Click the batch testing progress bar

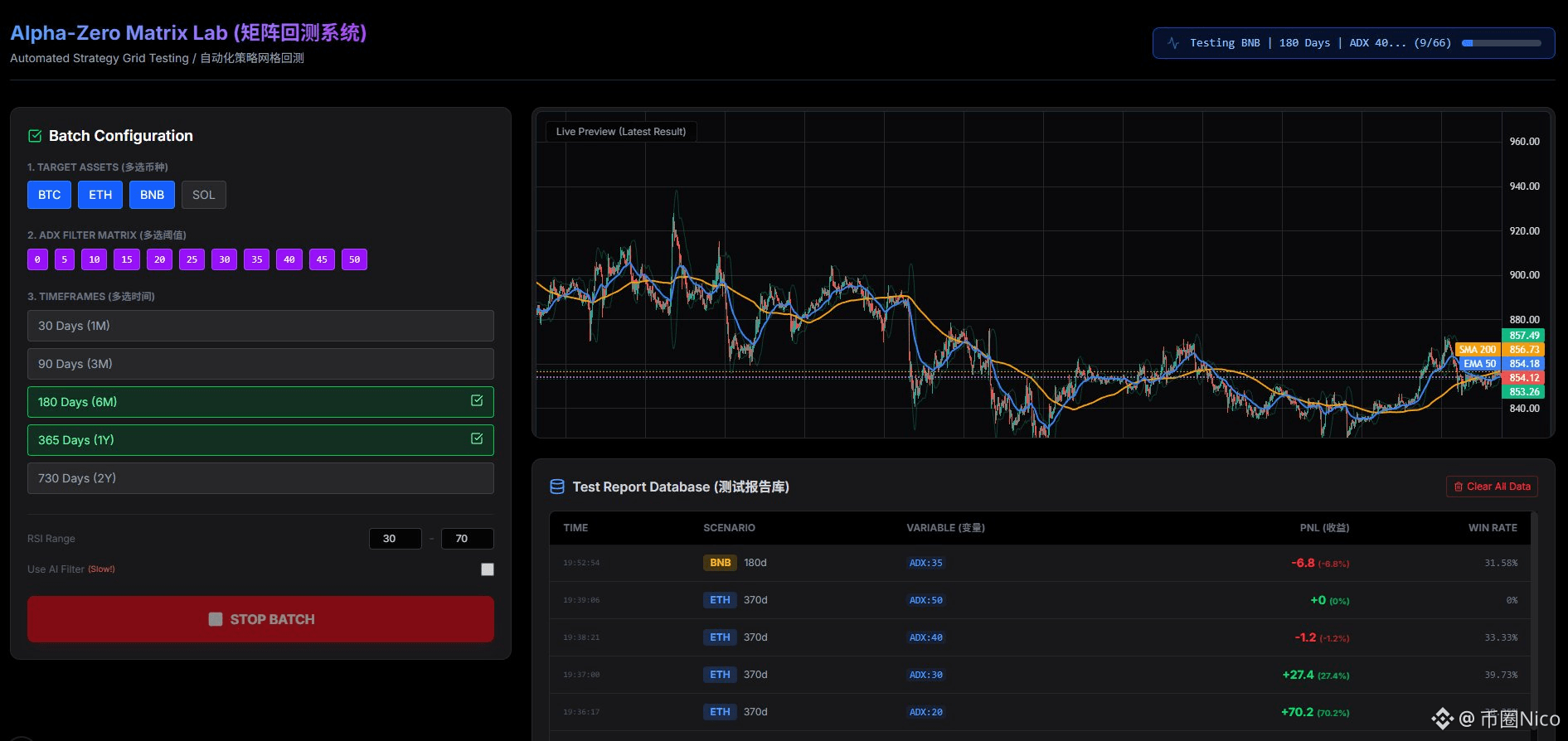(x=1502, y=43)
